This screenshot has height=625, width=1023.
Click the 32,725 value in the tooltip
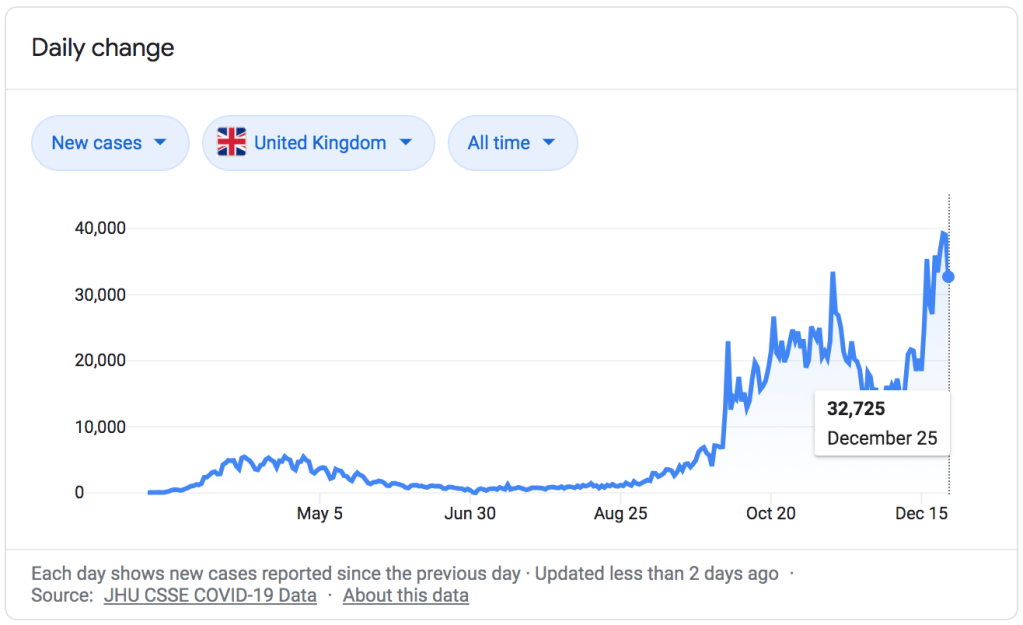click(856, 409)
